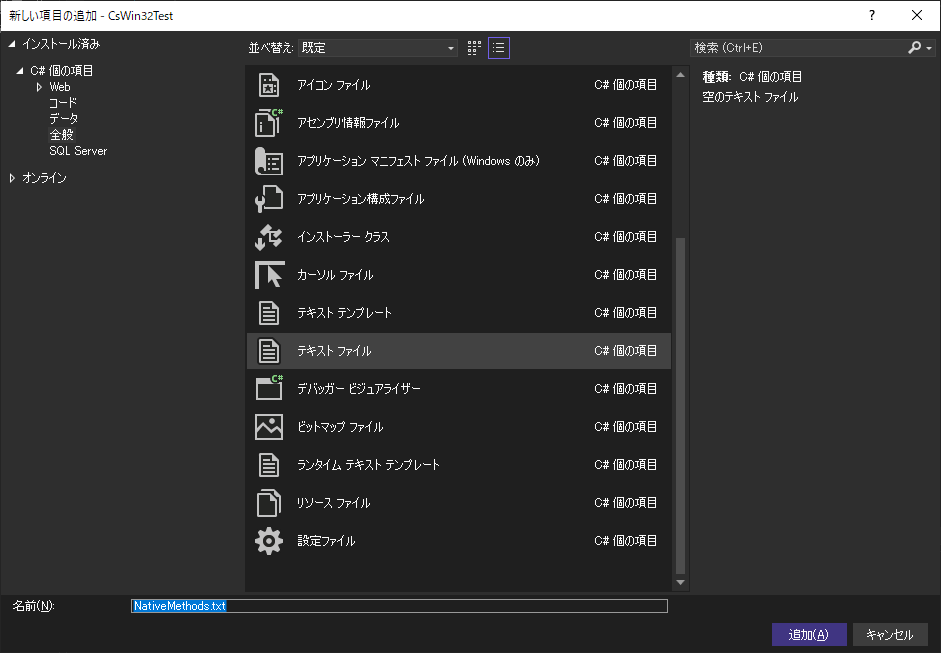Click the 追加 button to add the item
The width and height of the screenshot is (941, 653).
click(809, 634)
